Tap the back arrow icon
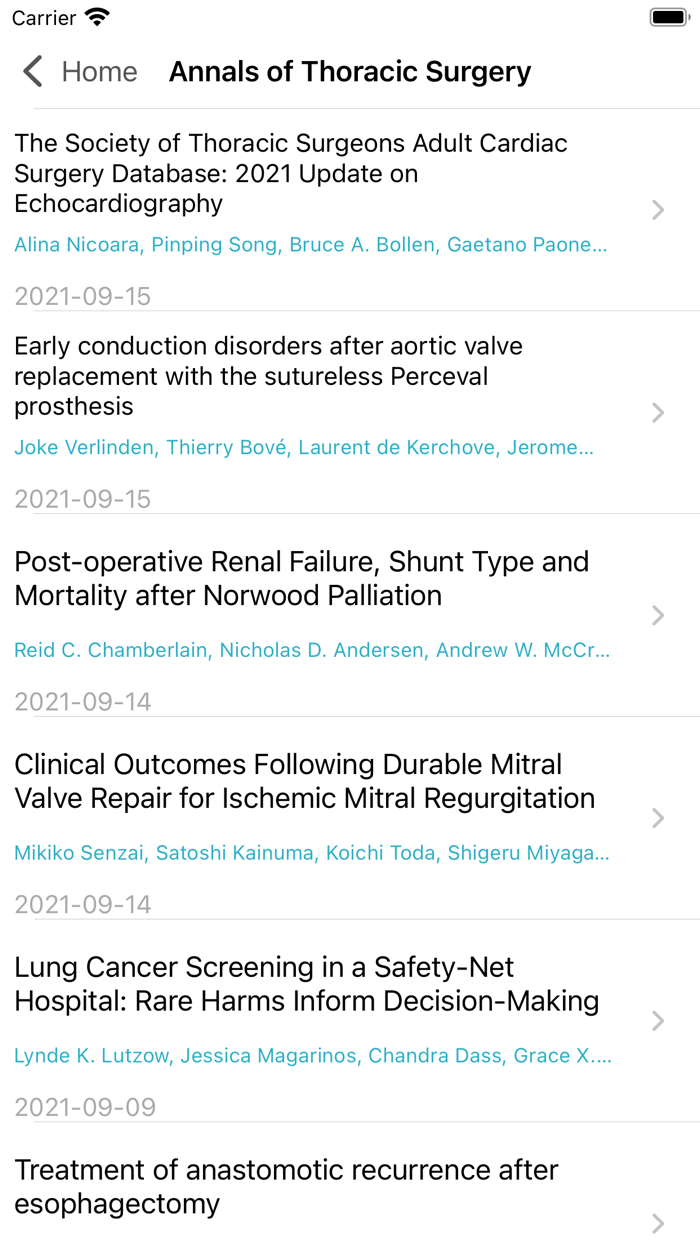 pyautogui.click(x=33, y=72)
